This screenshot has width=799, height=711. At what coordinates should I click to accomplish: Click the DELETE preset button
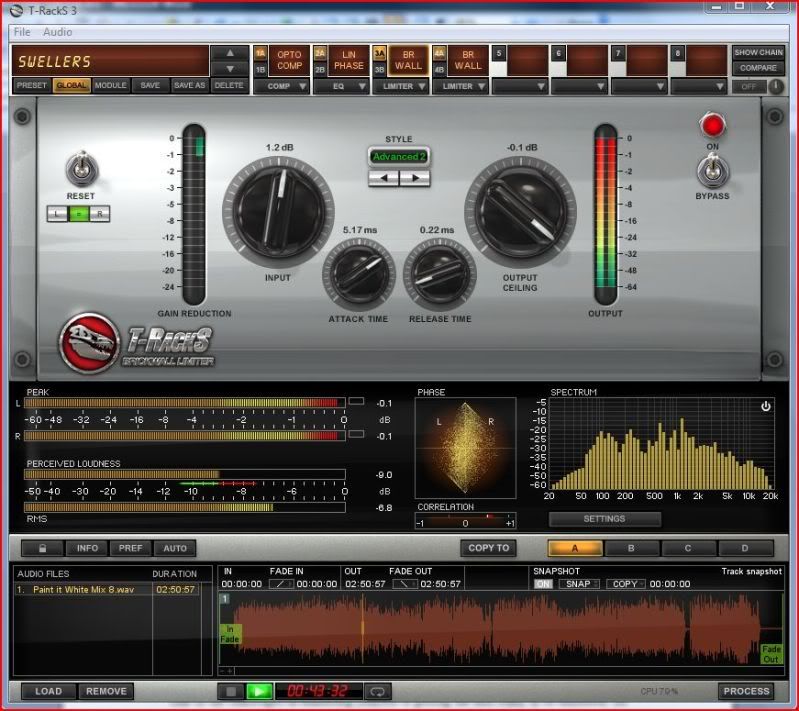(x=229, y=85)
